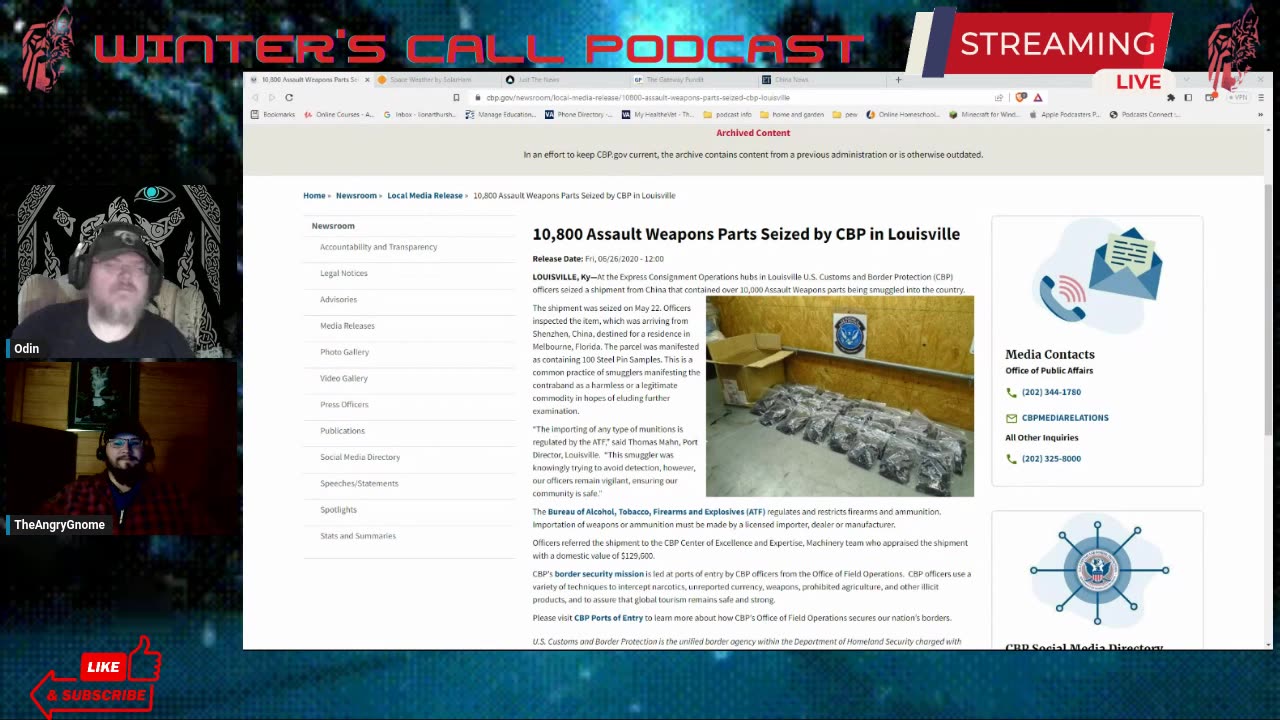This screenshot has height=720, width=1280.
Task: Open the Manage Education bookmark
Action: pyautogui.click(x=500, y=114)
